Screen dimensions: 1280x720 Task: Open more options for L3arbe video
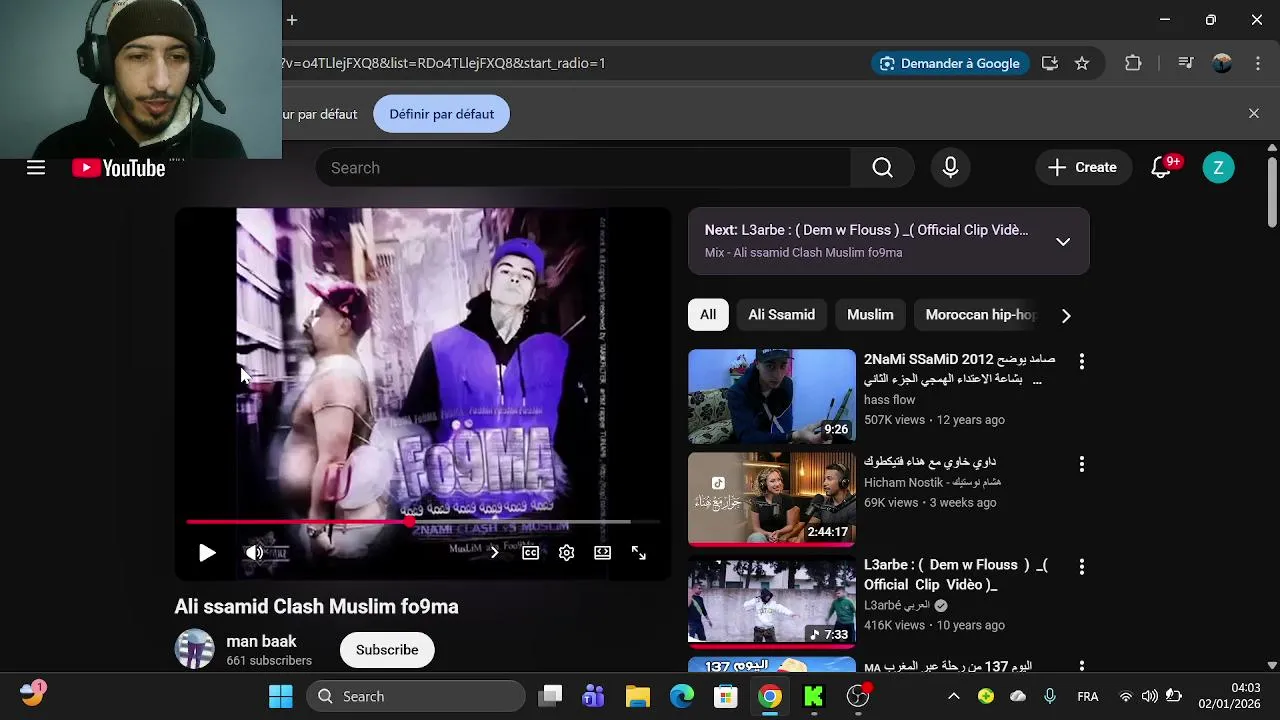(1081, 567)
